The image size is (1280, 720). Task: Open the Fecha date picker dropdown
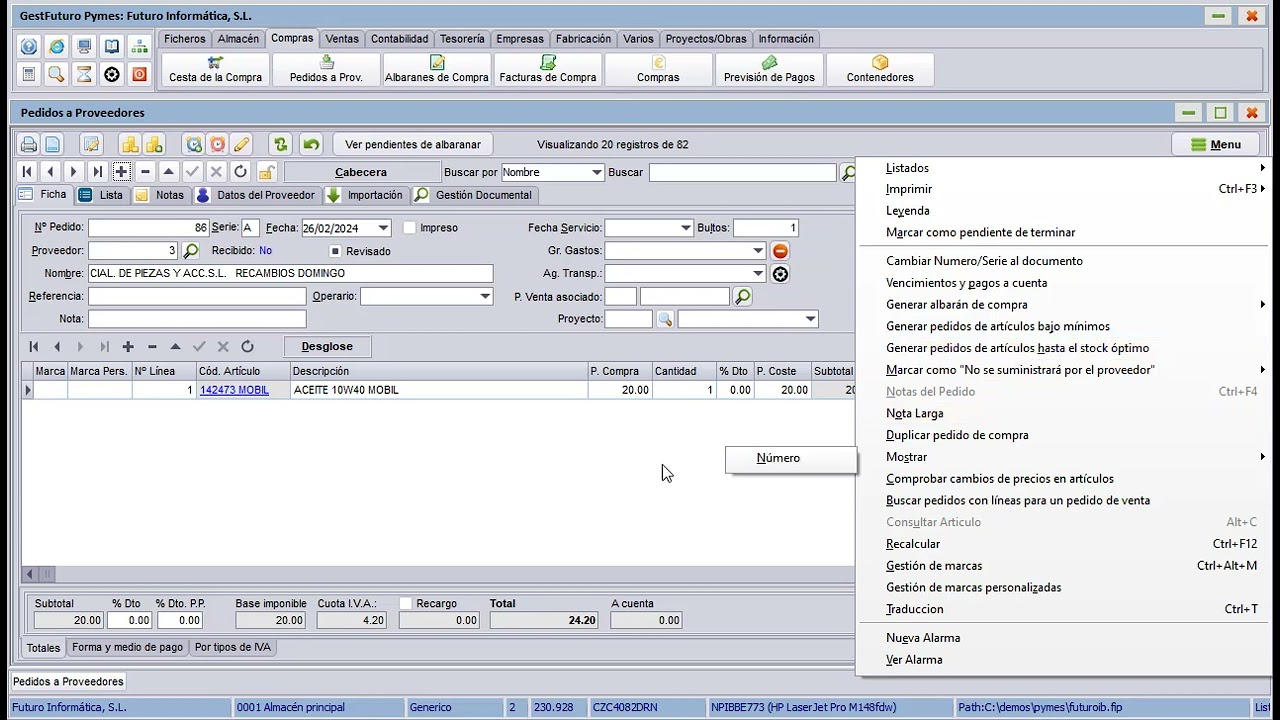tap(383, 228)
